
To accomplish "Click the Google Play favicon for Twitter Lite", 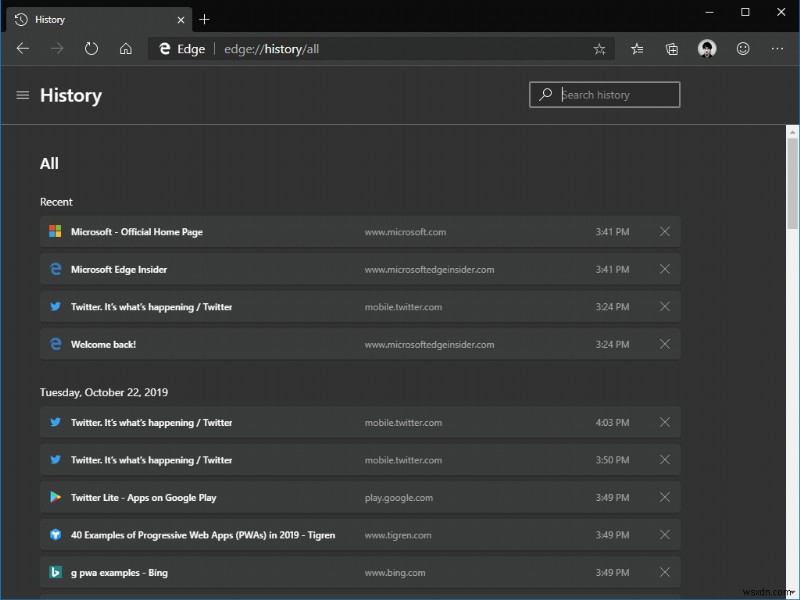I will tap(55, 497).
